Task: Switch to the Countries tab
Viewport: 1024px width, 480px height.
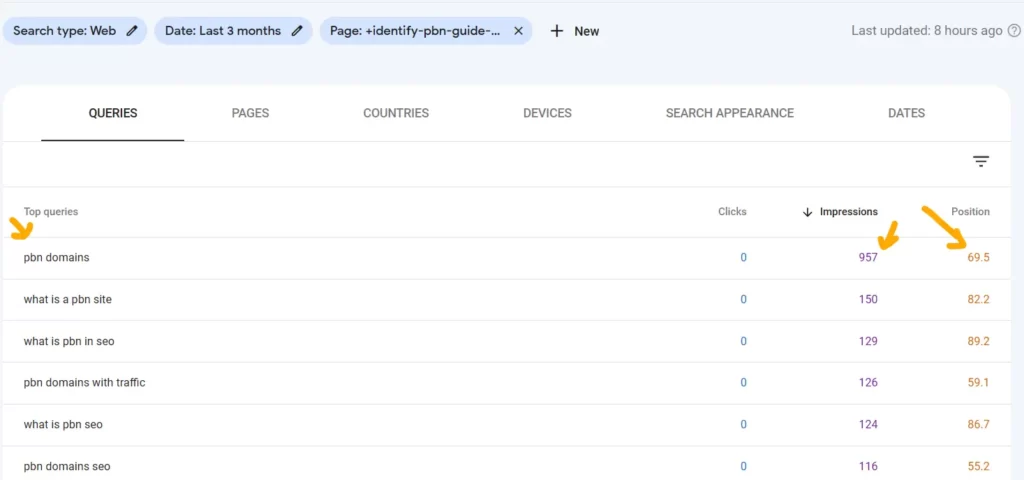Action: [396, 113]
